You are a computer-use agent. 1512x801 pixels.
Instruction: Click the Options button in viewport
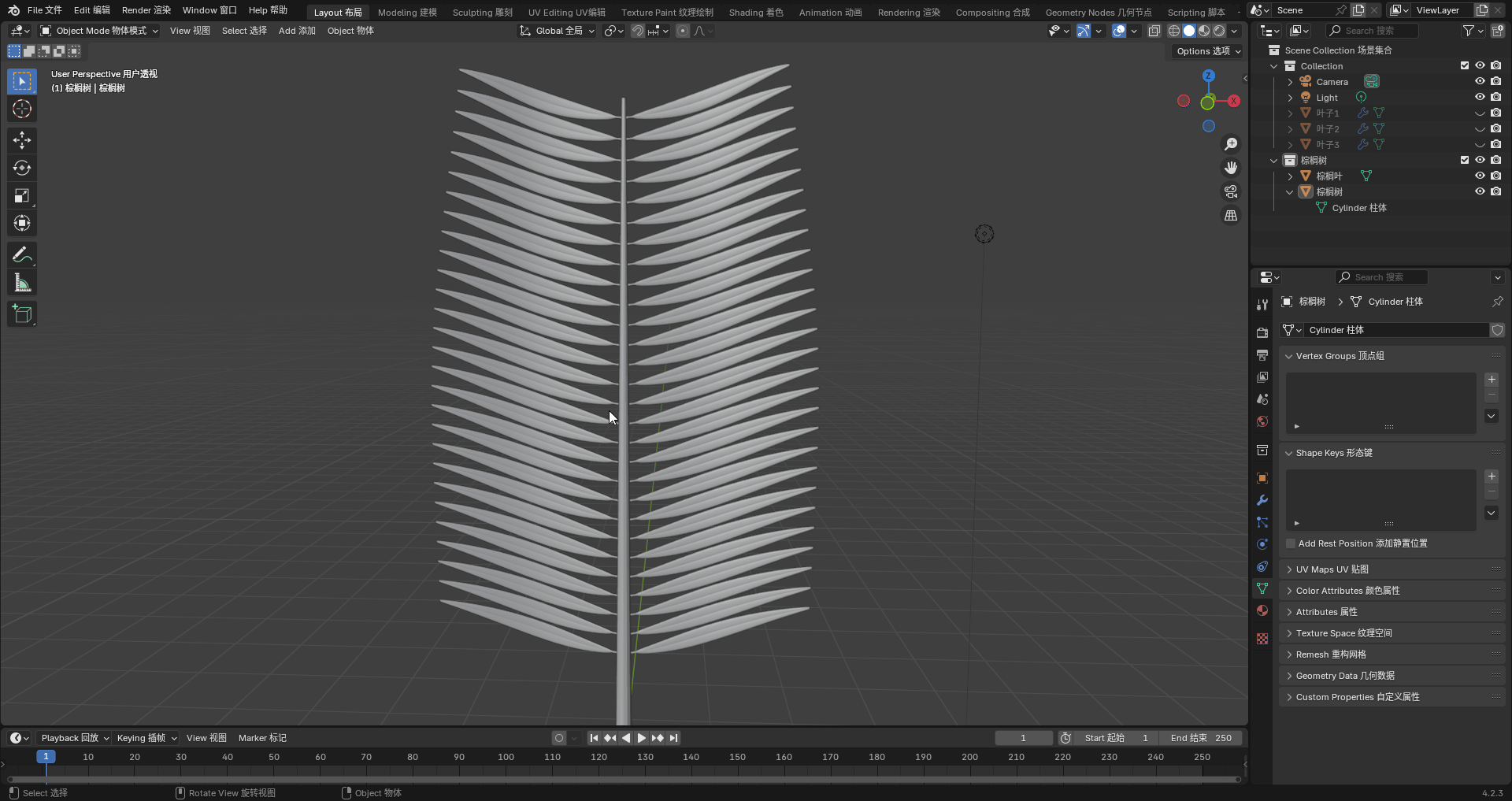pos(1208,51)
